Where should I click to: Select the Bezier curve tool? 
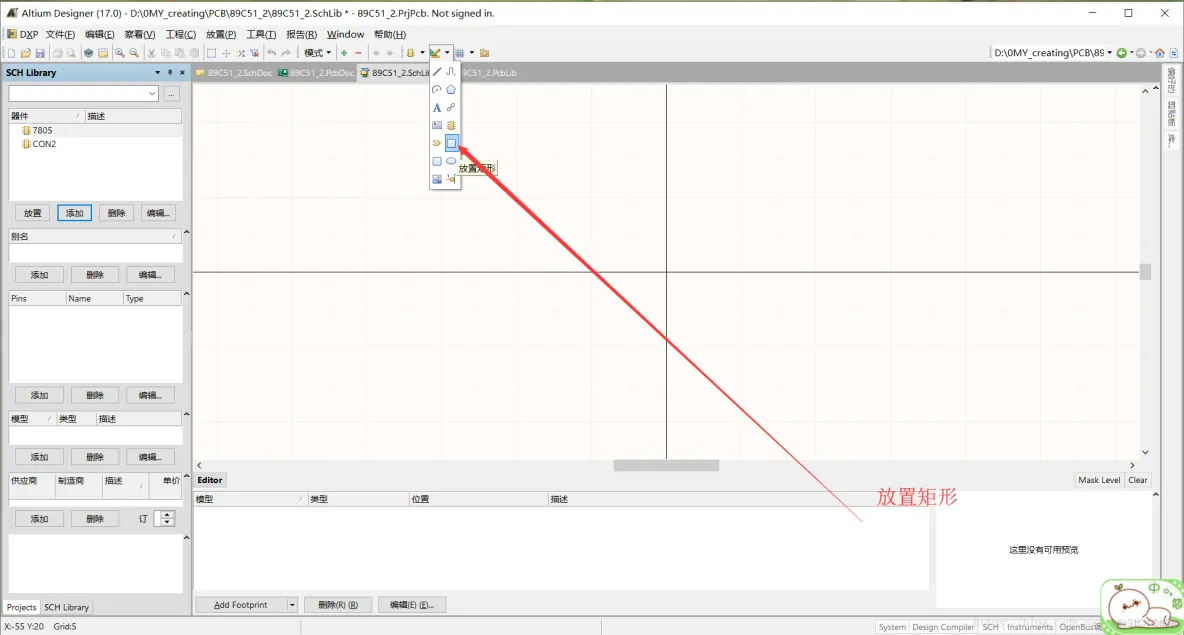451,72
